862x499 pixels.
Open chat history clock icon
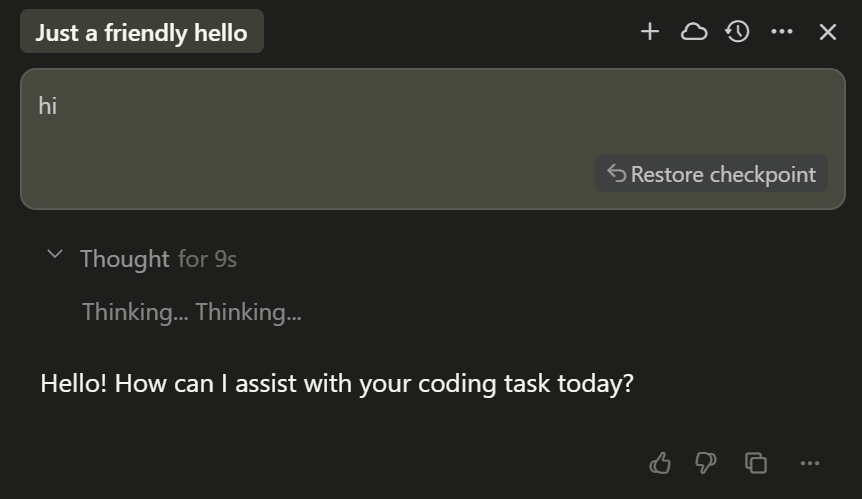click(738, 32)
